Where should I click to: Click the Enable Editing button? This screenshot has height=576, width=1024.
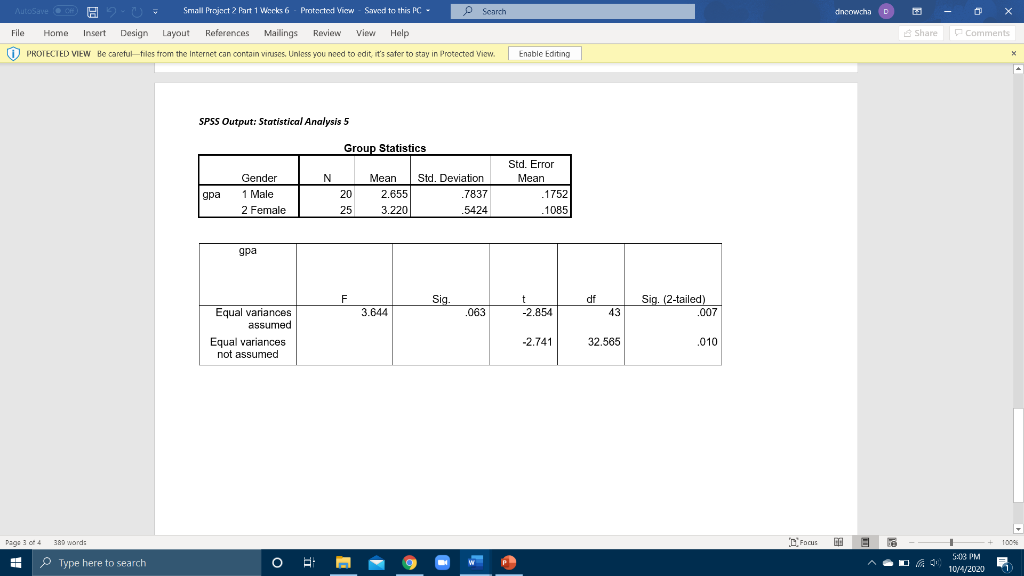coord(547,53)
